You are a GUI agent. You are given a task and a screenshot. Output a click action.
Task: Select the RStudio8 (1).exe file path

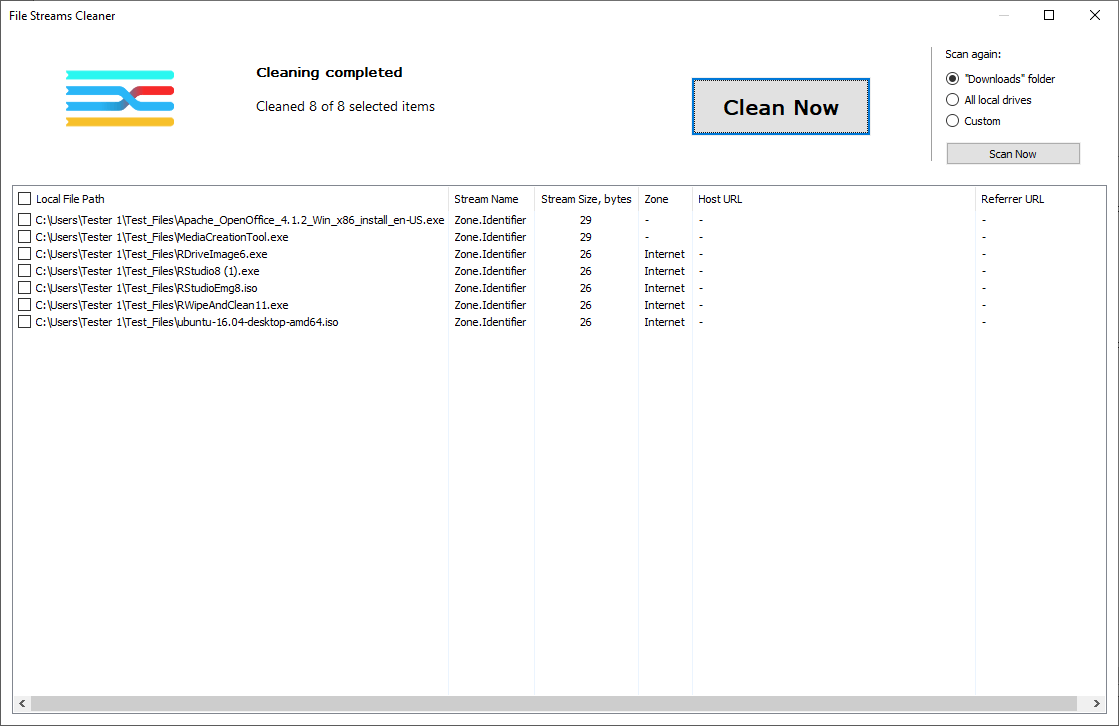148,271
